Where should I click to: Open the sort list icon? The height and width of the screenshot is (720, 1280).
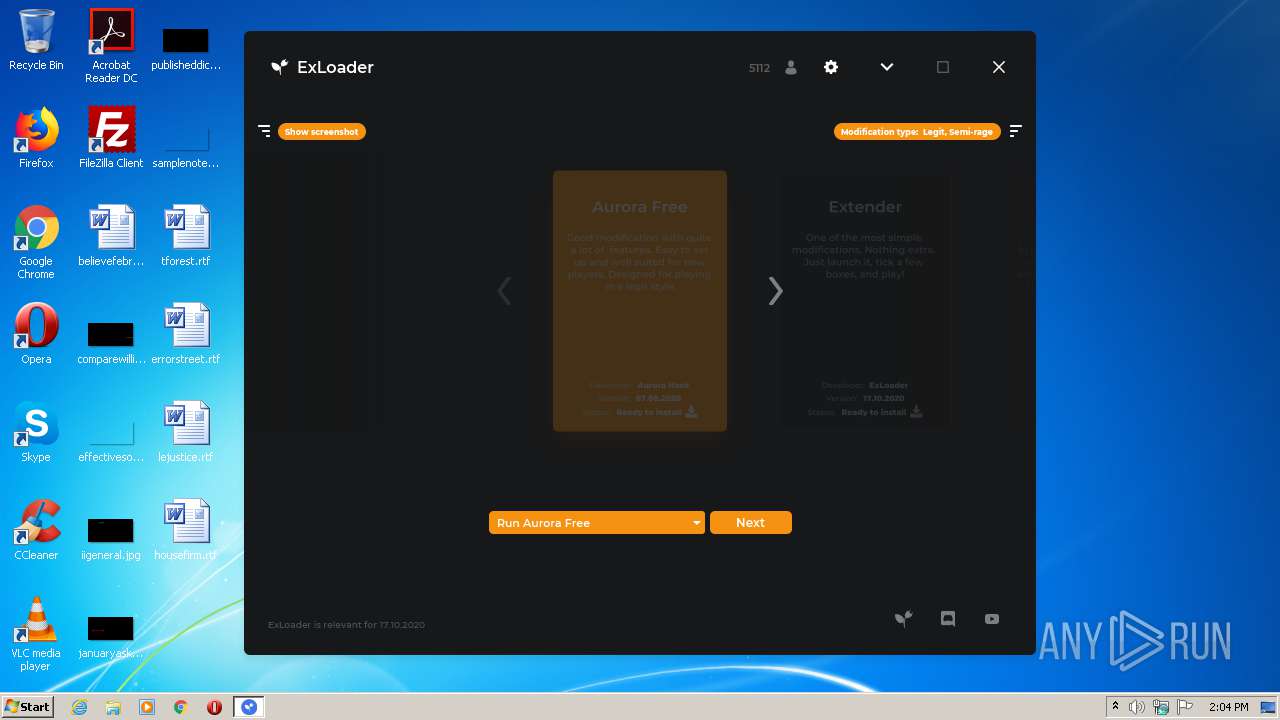pyautogui.click(x=1015, y=131)
